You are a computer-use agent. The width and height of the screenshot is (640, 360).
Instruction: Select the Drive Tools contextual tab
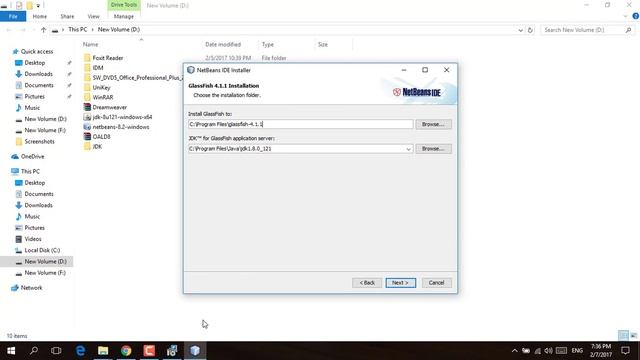(124, 5)
